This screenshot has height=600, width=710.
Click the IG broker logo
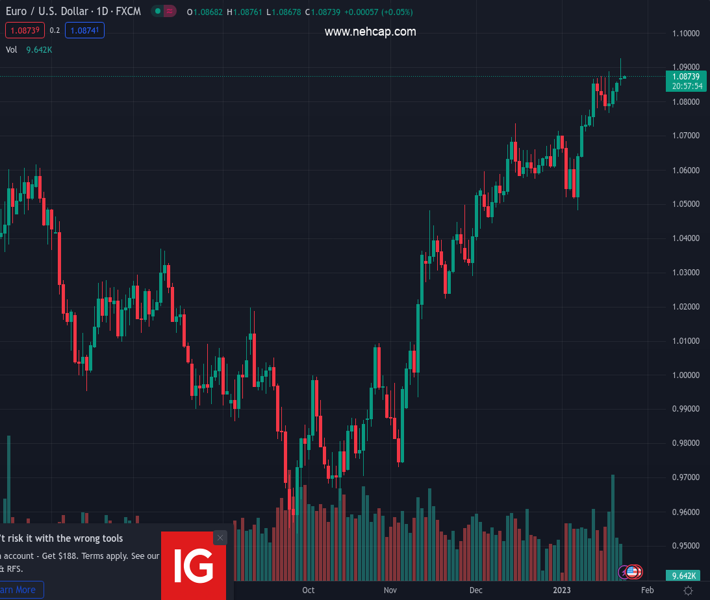(193, 566)
